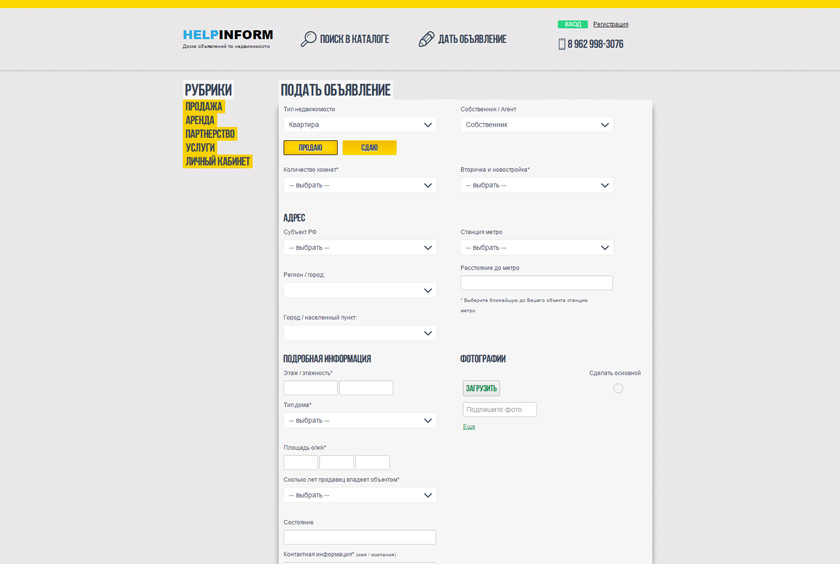Open the HELPINFORM logo homepage

(x=228, y=39)
